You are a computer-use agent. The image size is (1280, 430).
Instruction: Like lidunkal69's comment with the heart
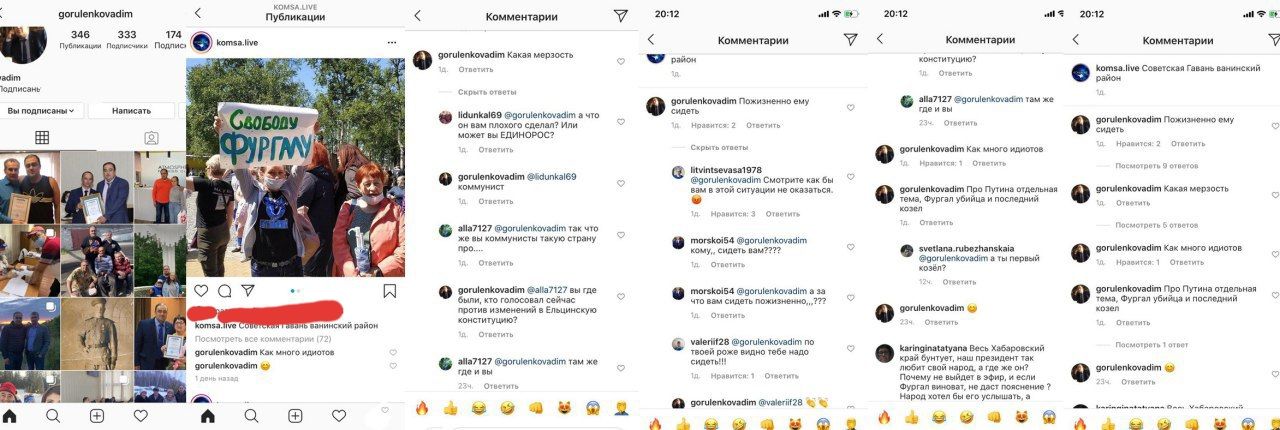click(621, 122)
